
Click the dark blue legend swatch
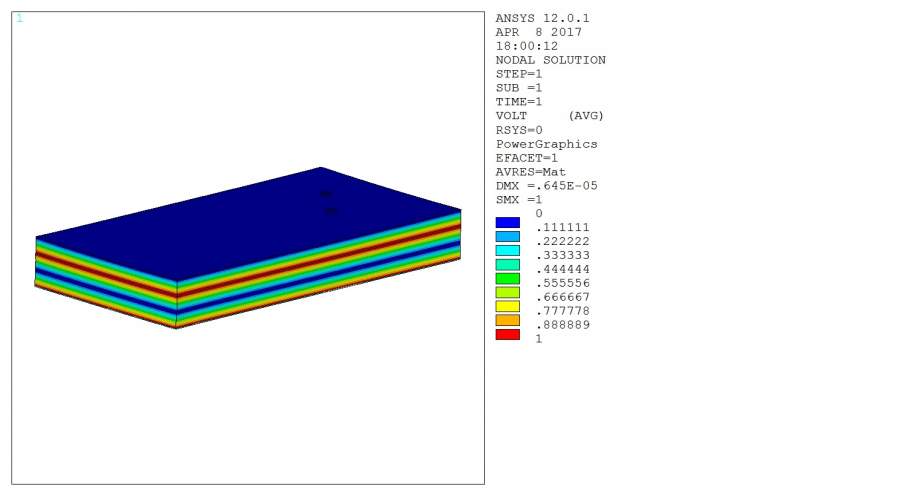[x=507, y=223]
